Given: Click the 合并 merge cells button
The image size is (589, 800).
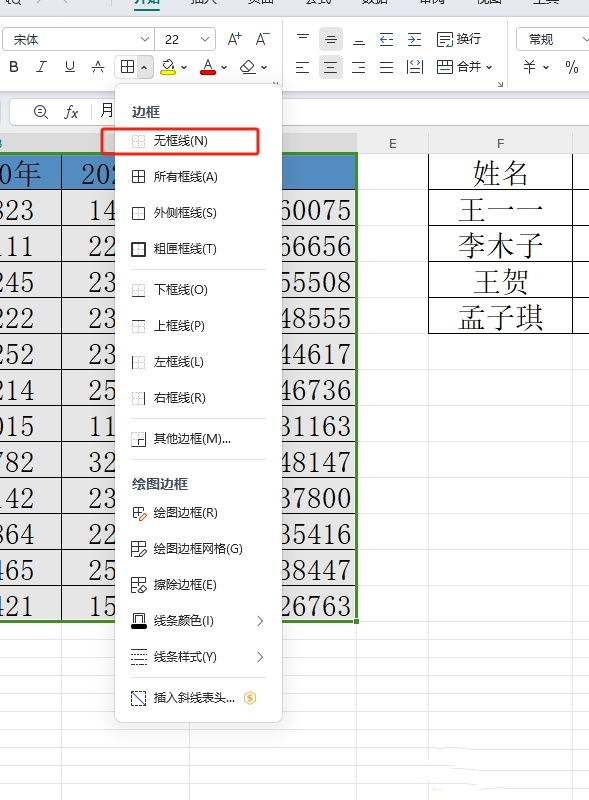Looking at the screenshot, I should click(459, 67).
